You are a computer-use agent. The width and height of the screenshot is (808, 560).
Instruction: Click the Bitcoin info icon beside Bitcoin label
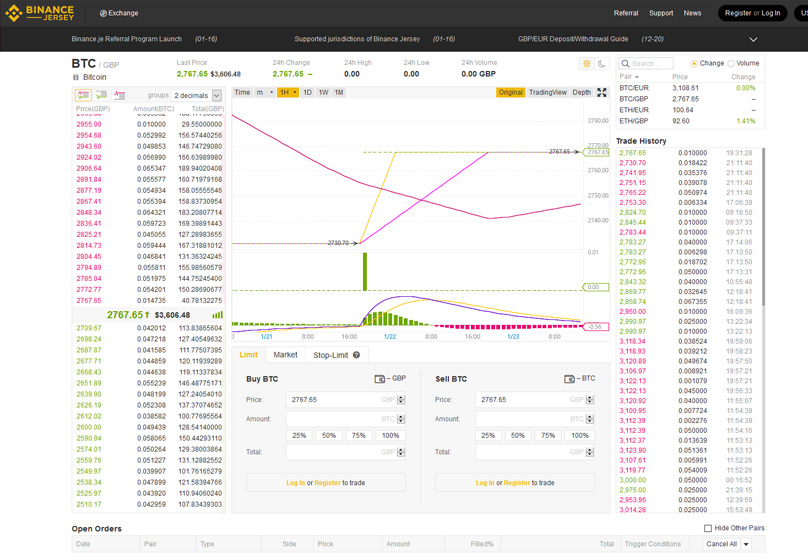(x=76, y=77)
